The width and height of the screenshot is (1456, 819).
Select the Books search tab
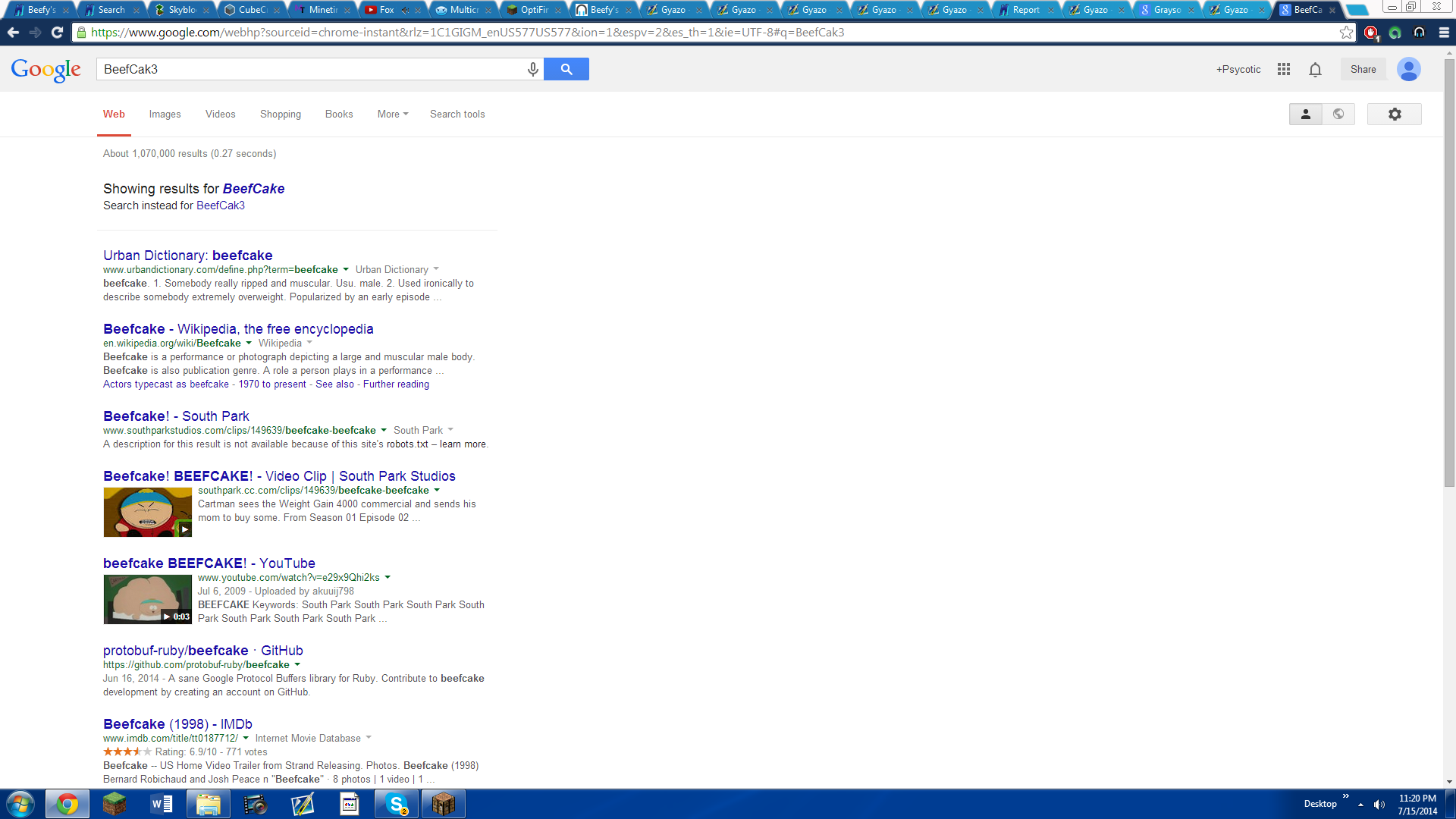[x=339, y=114]
